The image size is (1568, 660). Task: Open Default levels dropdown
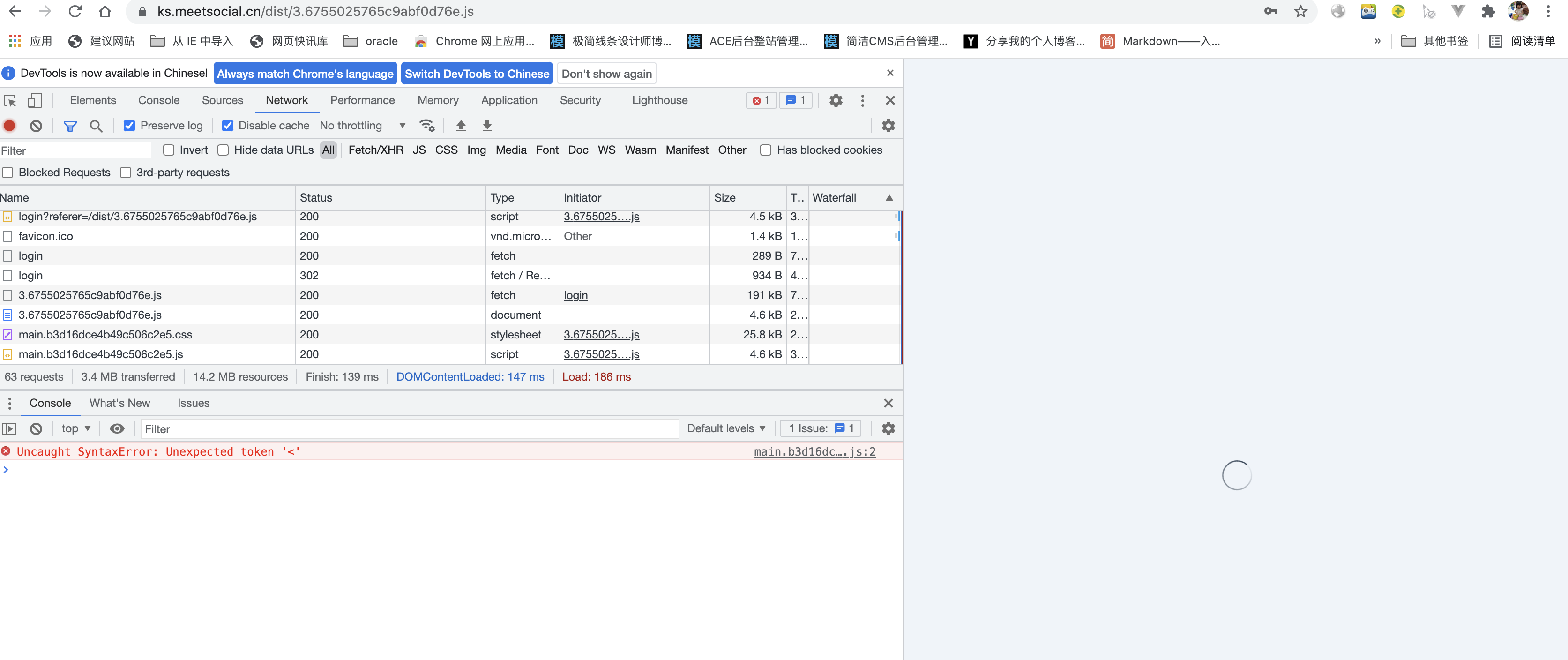click(726, 428)
